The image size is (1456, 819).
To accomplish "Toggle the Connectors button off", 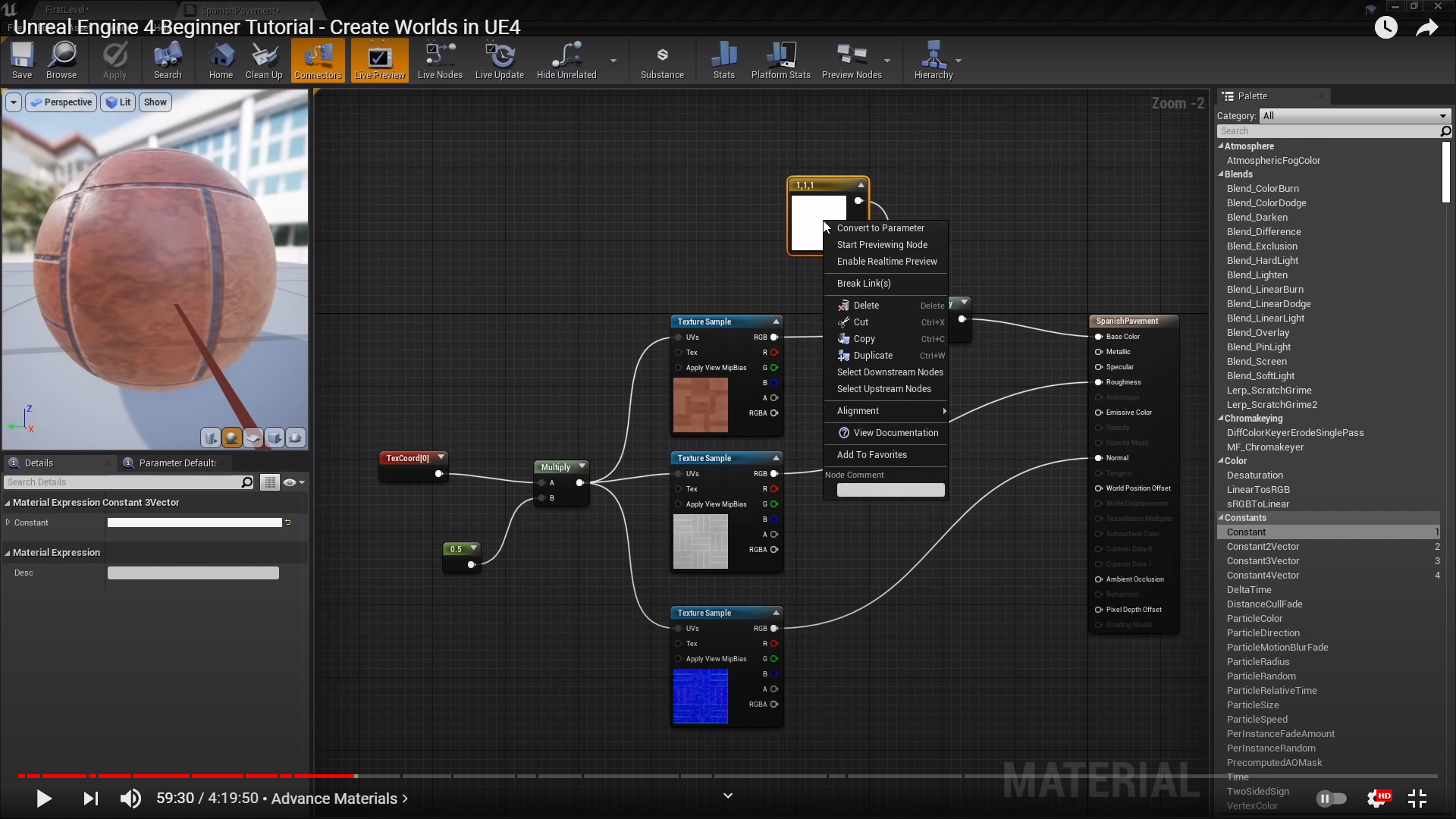I will tap(318, 61).
